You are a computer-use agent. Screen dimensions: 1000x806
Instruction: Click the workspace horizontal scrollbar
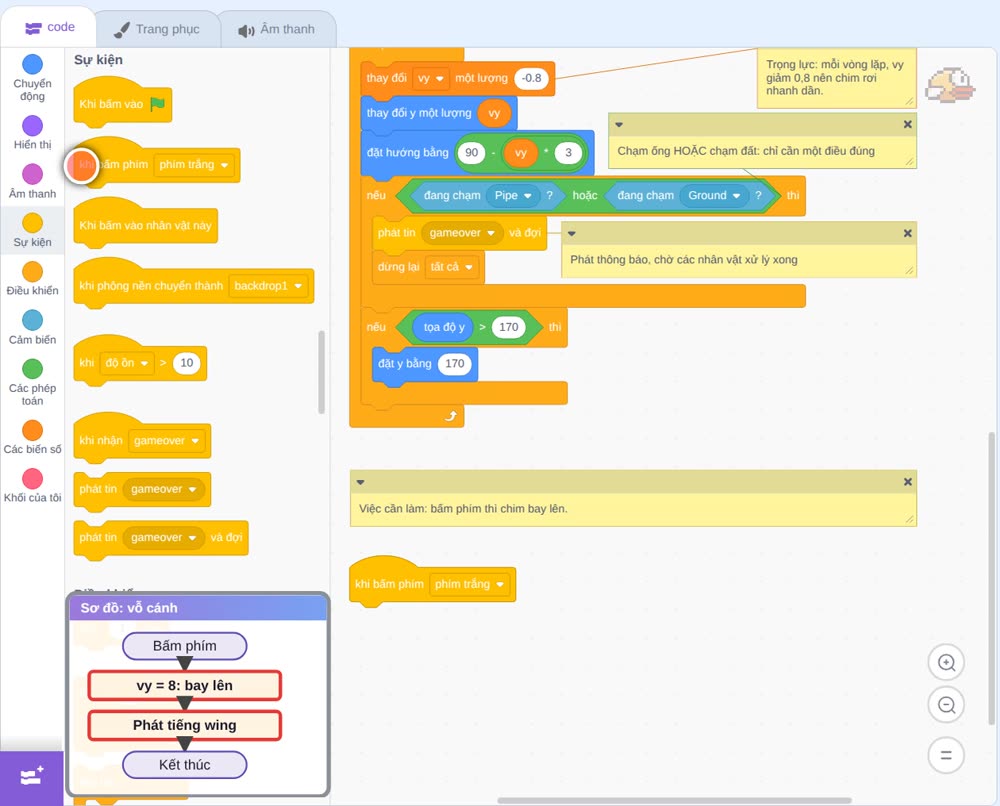click(674, 800)
